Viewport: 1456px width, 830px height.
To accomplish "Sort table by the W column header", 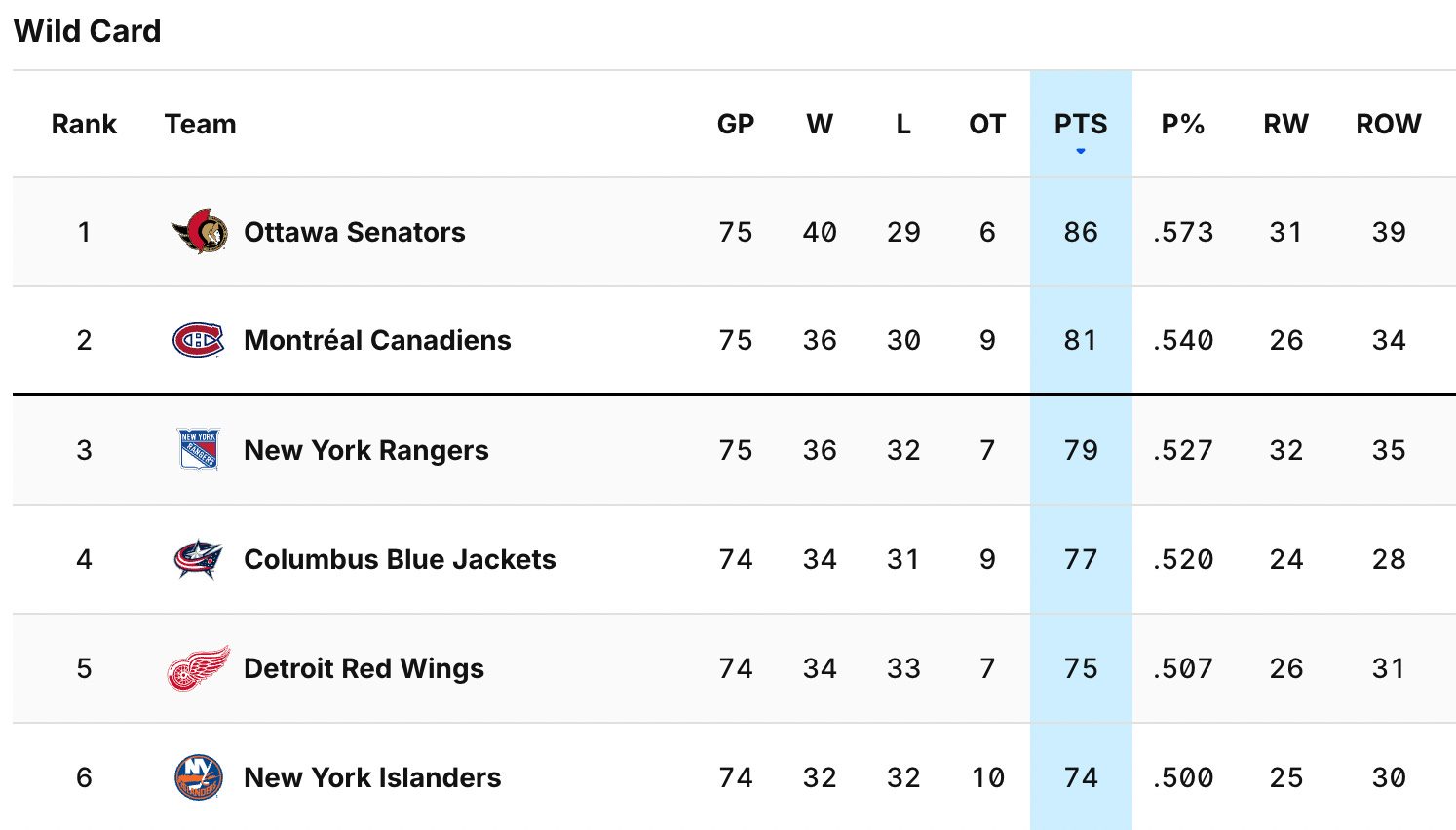I will coord(820,124).
